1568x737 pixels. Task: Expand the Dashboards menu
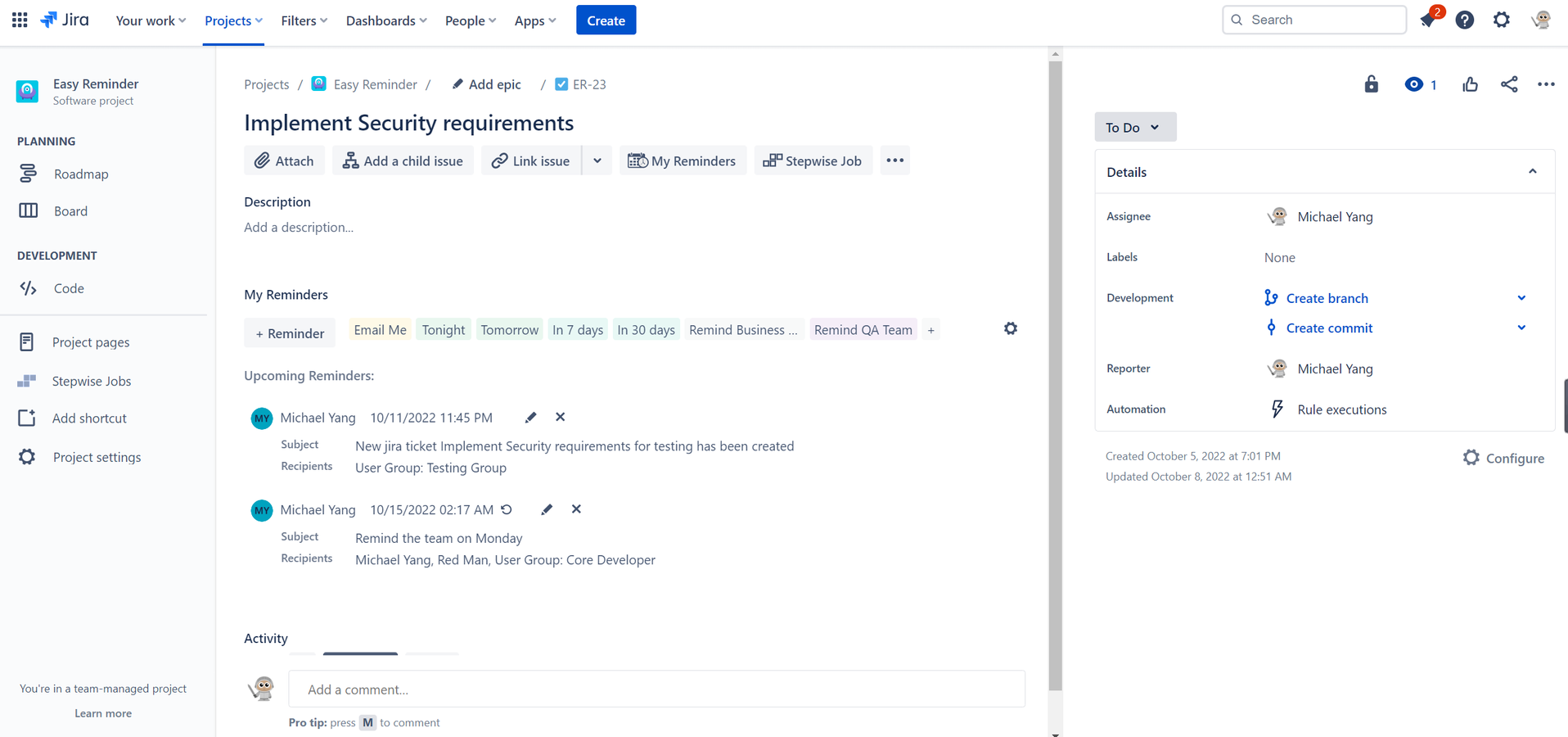[386, 20]
